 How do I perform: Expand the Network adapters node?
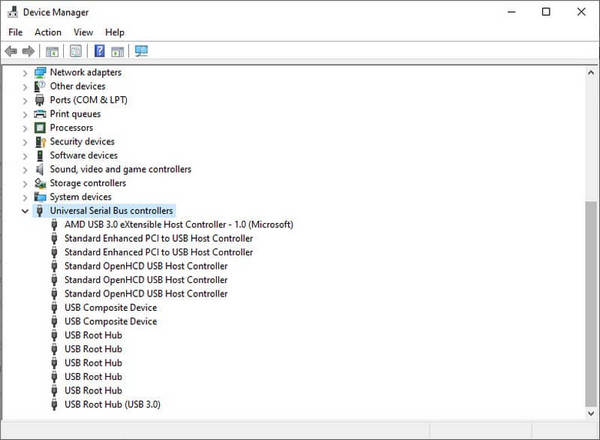click(x=25, y=73)
